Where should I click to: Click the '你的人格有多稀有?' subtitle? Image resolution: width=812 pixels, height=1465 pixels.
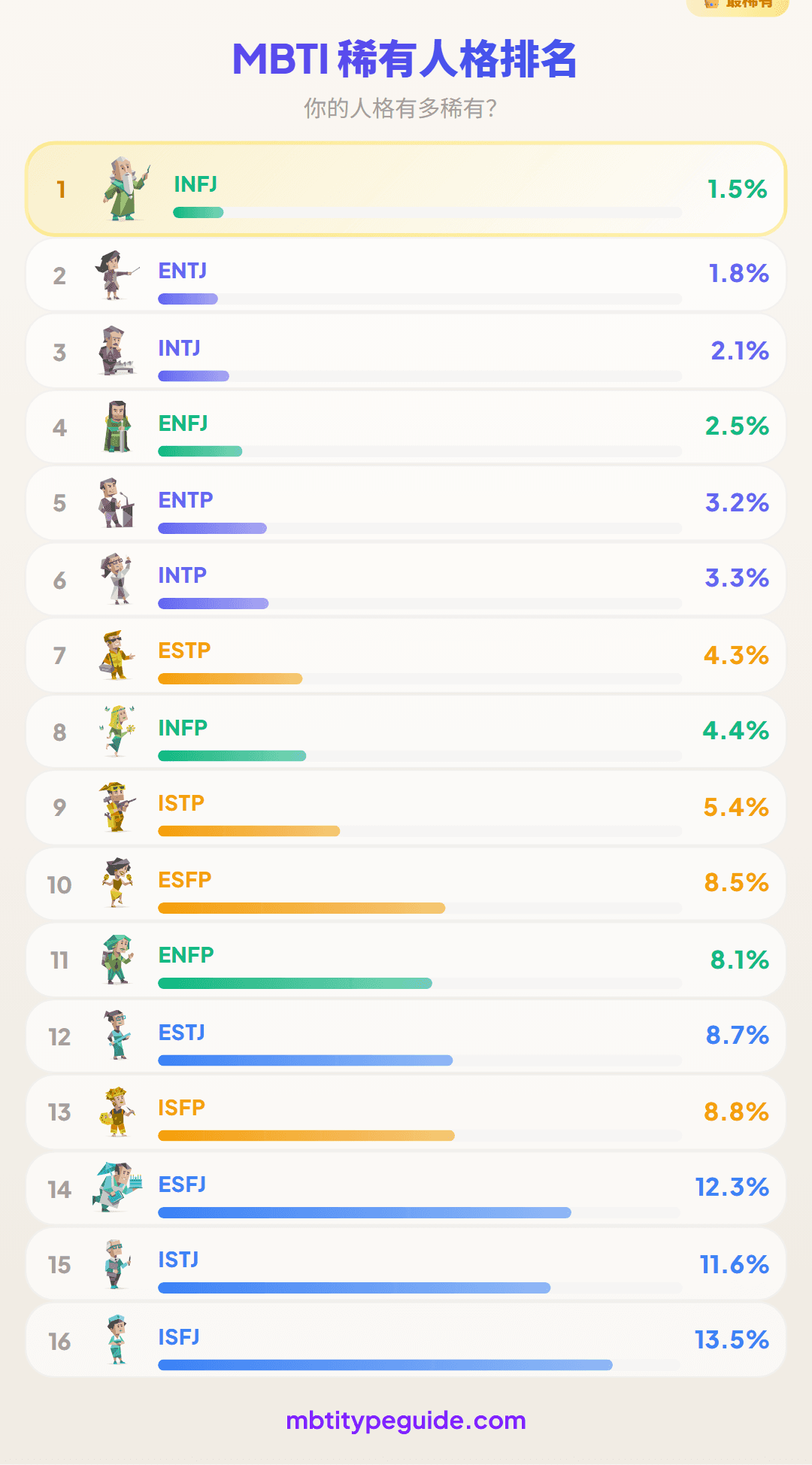[x=400, y=108]
